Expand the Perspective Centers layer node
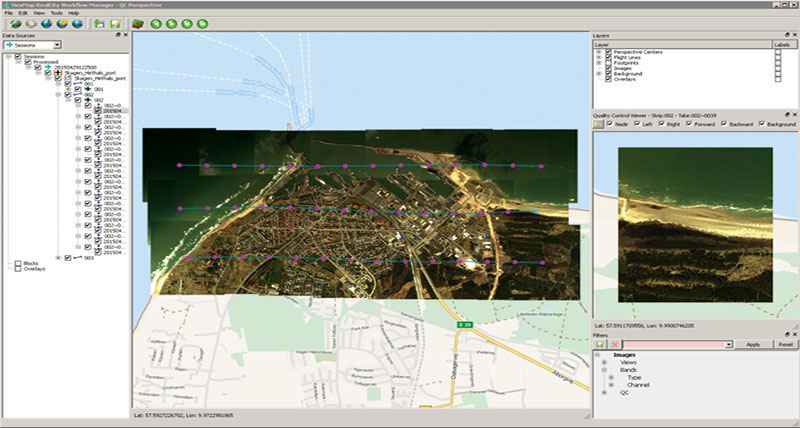Viewport: 800px width, 428px height. pos(598,52)
